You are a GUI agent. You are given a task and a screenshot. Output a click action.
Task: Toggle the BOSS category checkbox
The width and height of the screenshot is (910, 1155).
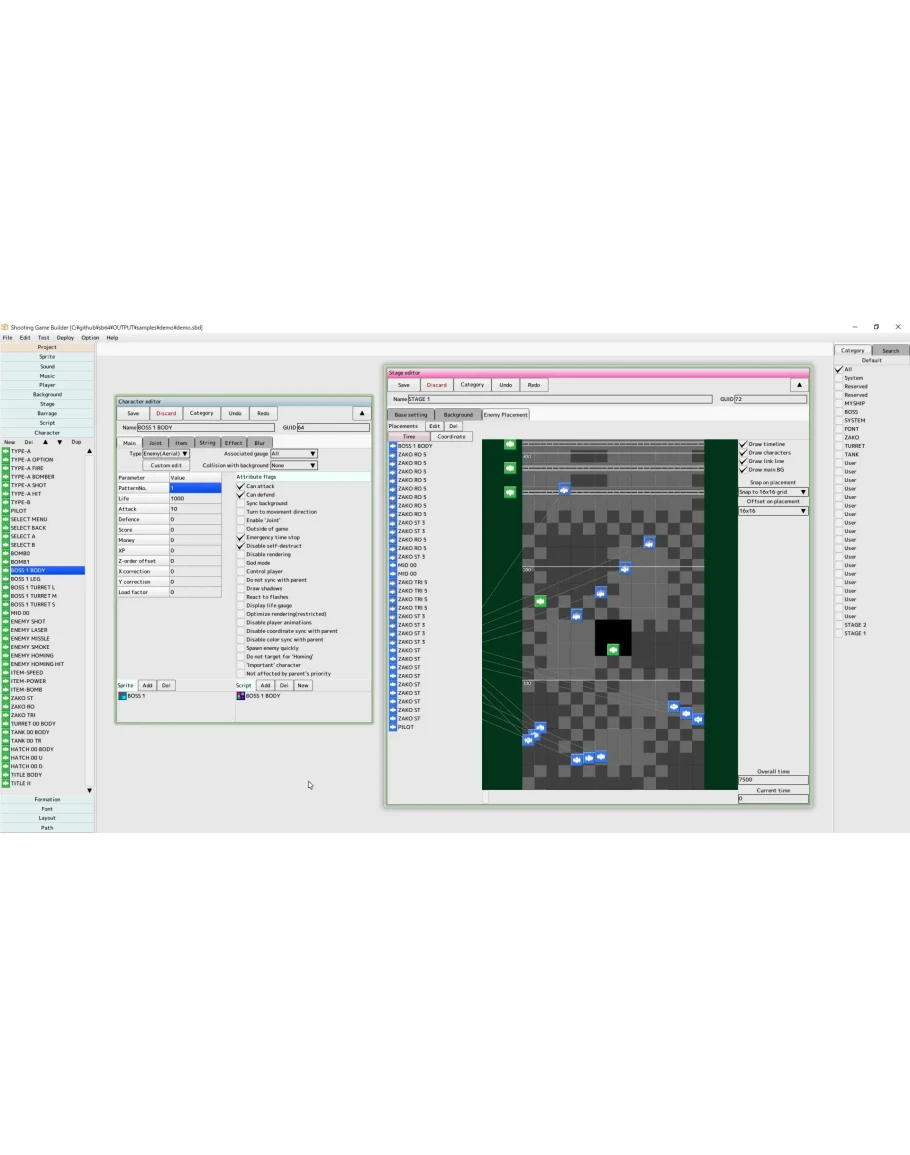click(838, 412)
